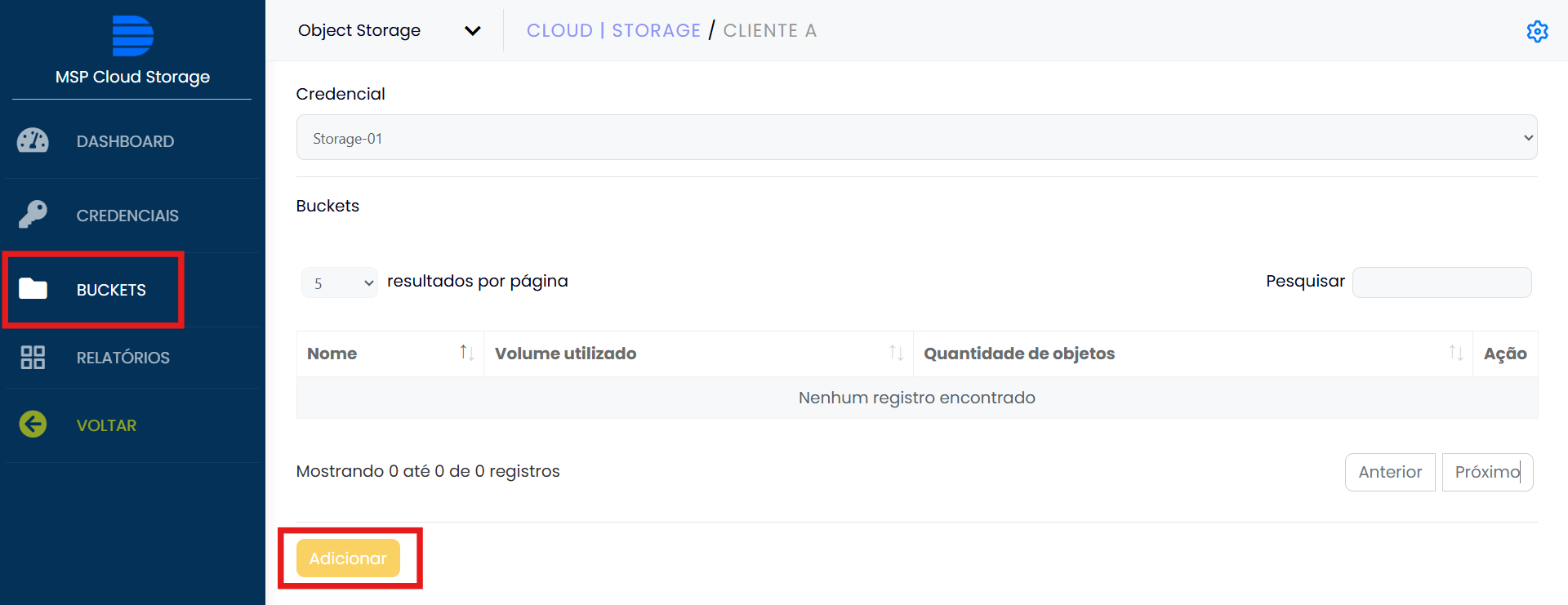1568x605 pixels.
Task: Change the results per page dropdown
Action: pyautogui.click(x=340, y=282)
